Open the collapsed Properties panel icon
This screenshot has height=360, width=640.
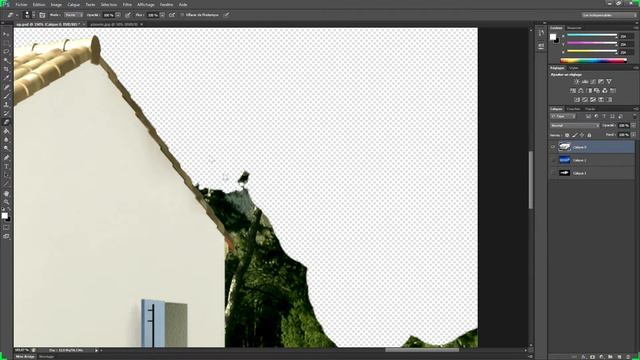(541, 46)
